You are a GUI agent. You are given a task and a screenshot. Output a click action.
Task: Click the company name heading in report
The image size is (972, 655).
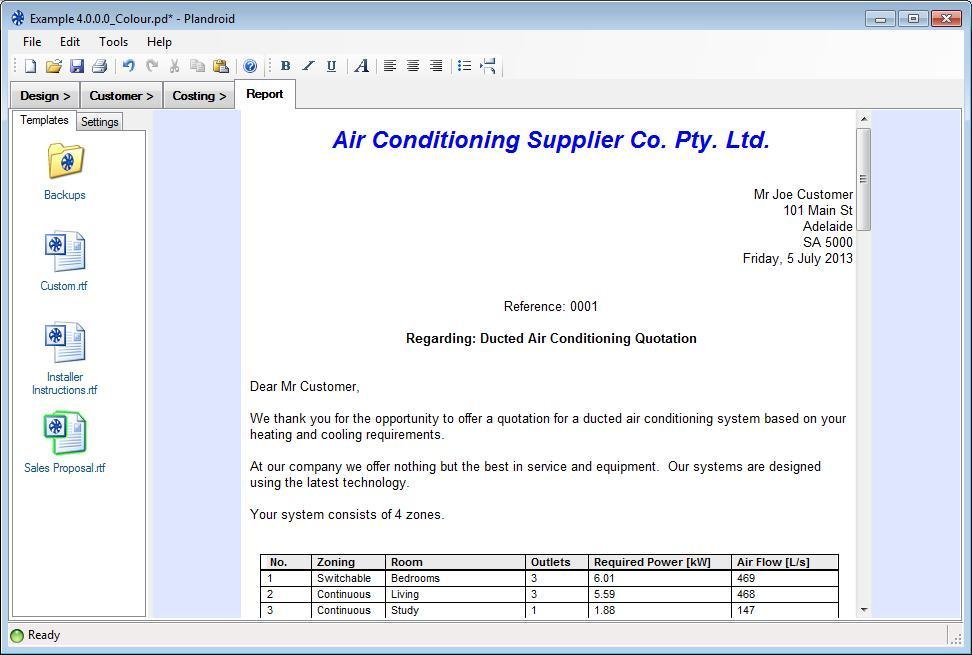click(x=551, y=140)
